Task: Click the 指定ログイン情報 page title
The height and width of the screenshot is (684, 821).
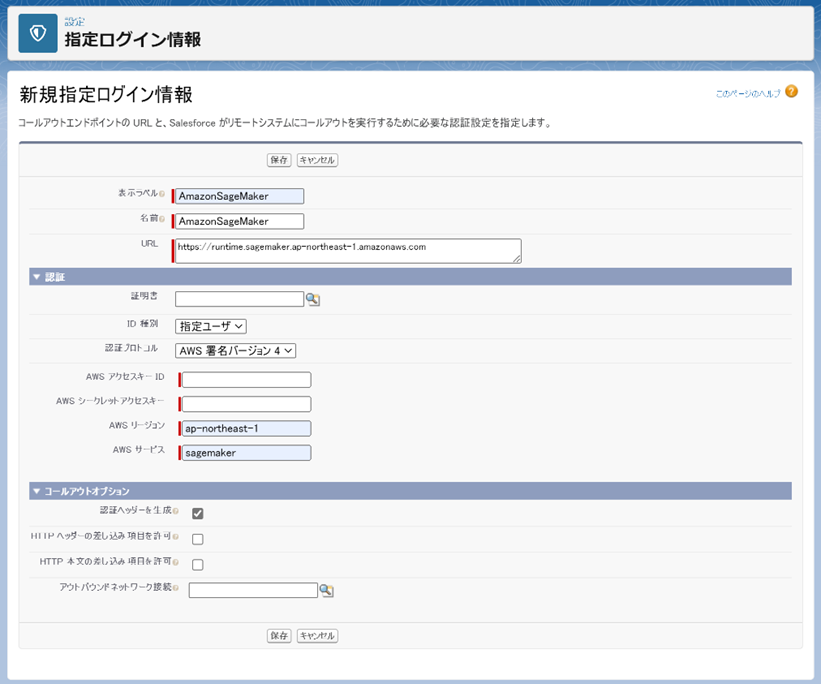Action: pos(132,40)
